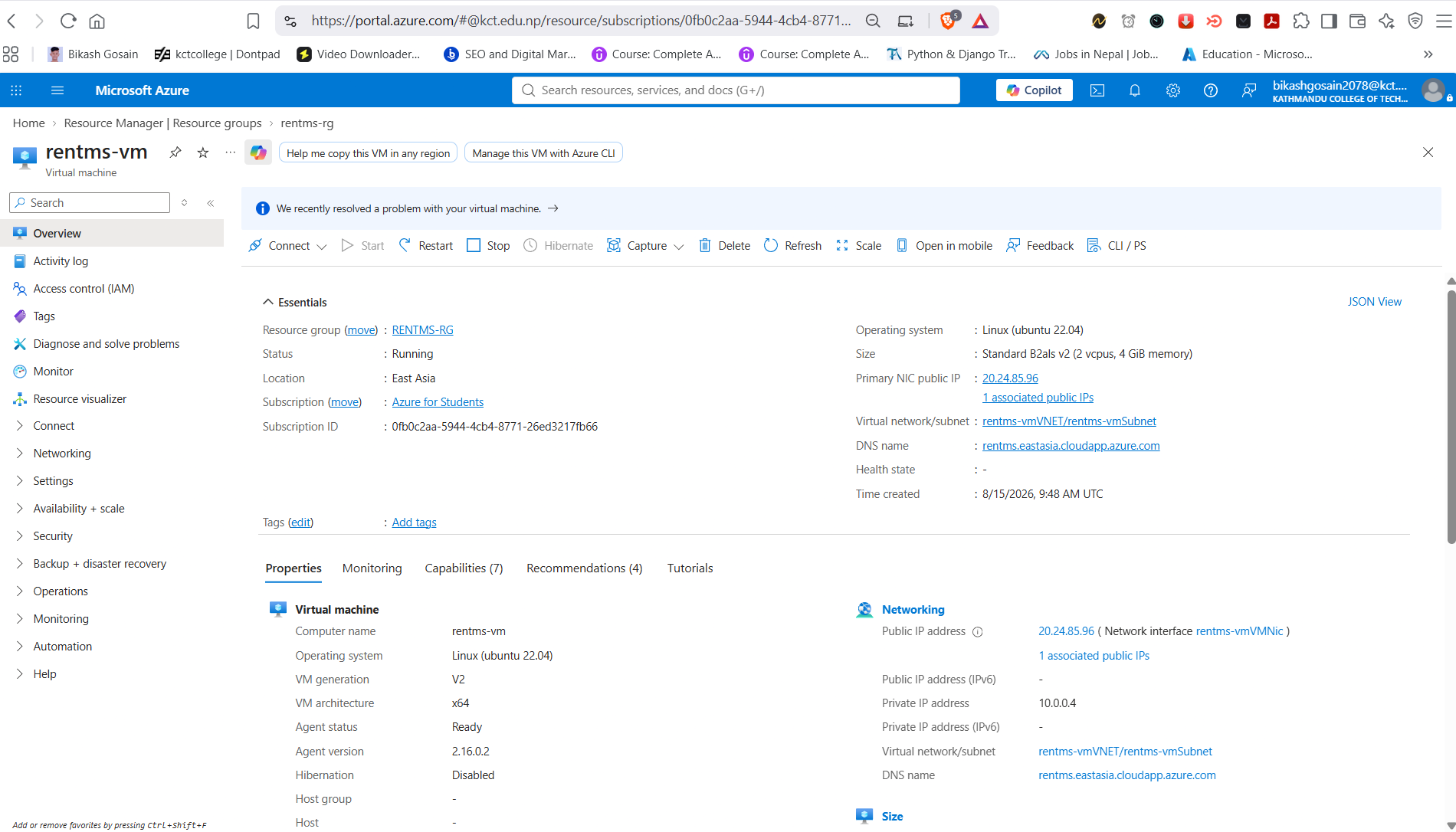Screen dimensions: 1456x832
Task: Expand Security group in sidebar
Action: pos(20,536)
